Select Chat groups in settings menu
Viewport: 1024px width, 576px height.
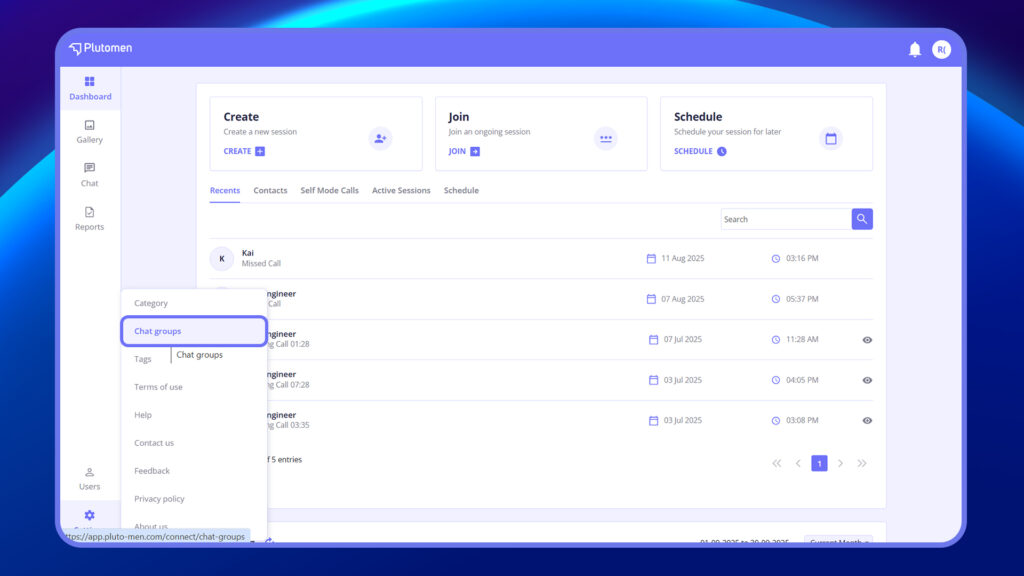[194, 331]
